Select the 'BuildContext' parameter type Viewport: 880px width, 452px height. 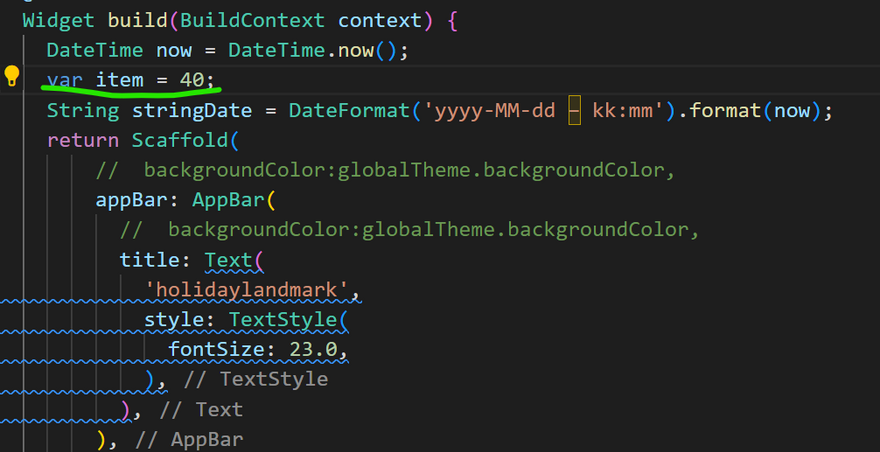(x=258, y=20)
